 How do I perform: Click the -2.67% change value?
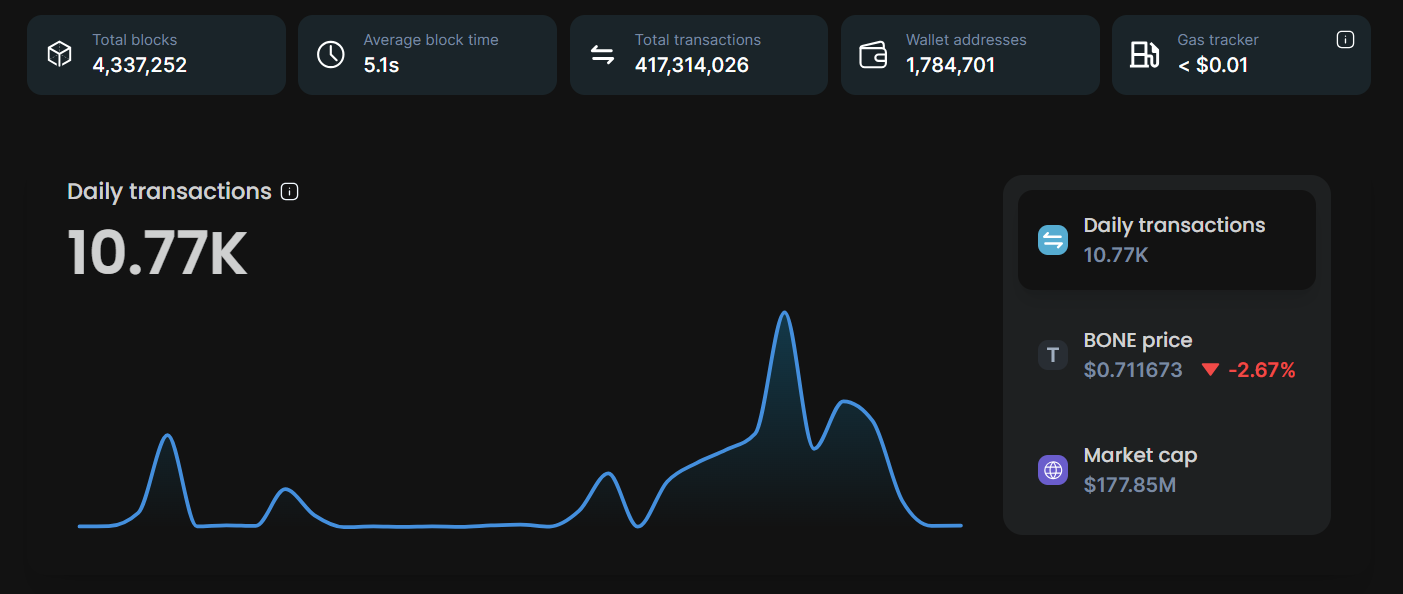pyautogui.click(x=1262, y=370)
